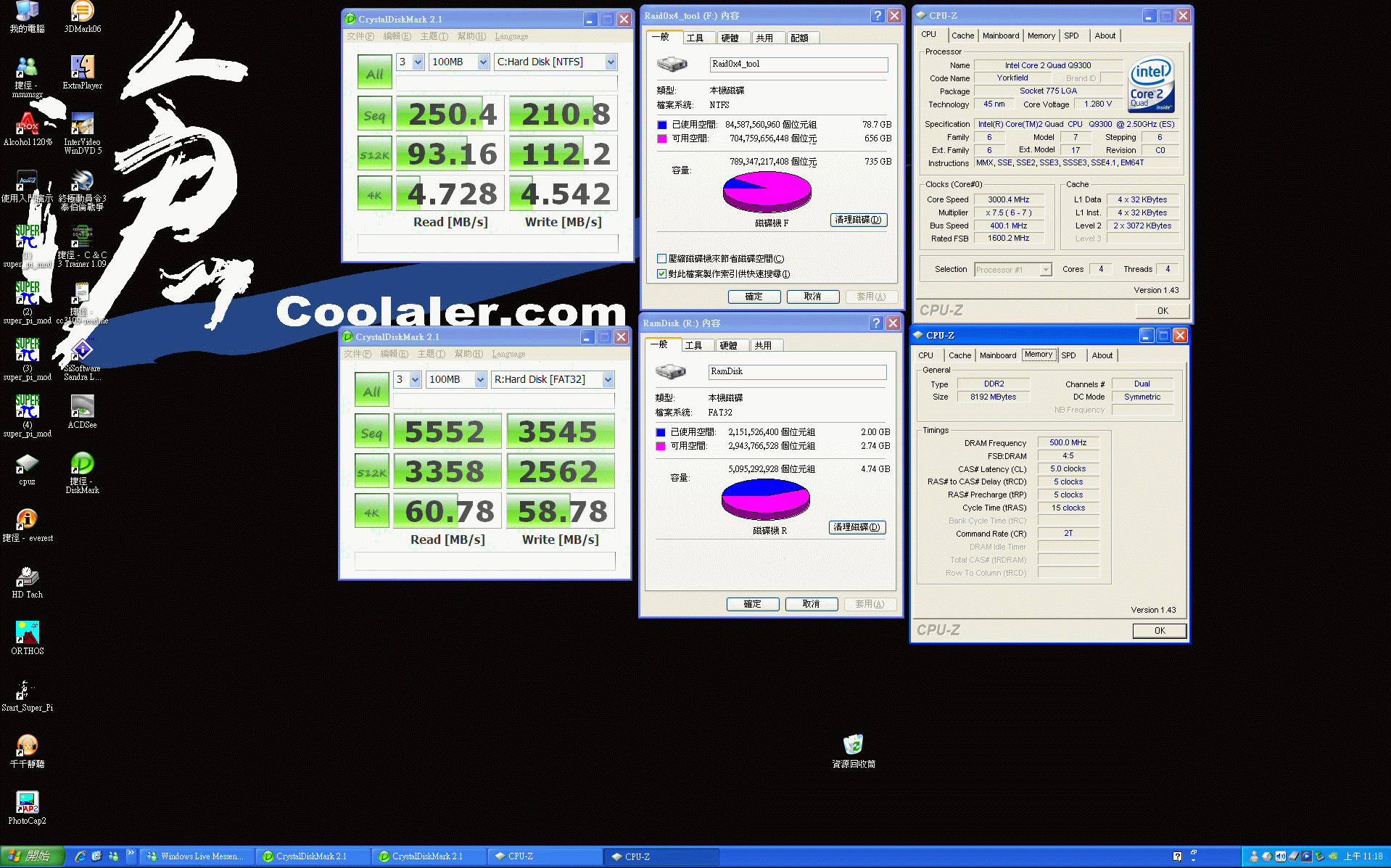Open the Alcohol 120% desktop icon

pyautogui.click(x=28, y=129)
